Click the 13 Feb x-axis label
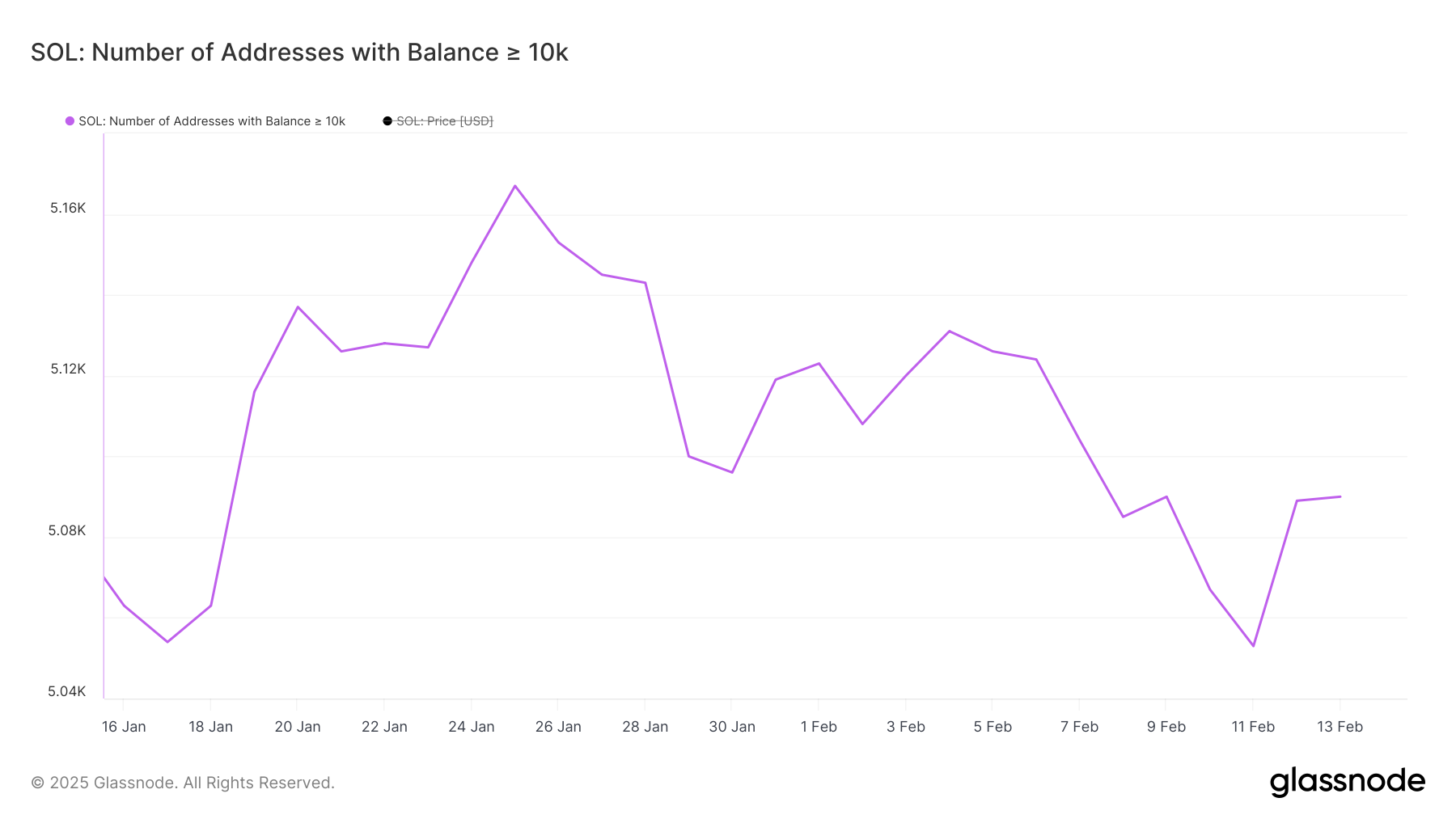Viewport: 1456px width, 819px height. tap(1340, 727)
